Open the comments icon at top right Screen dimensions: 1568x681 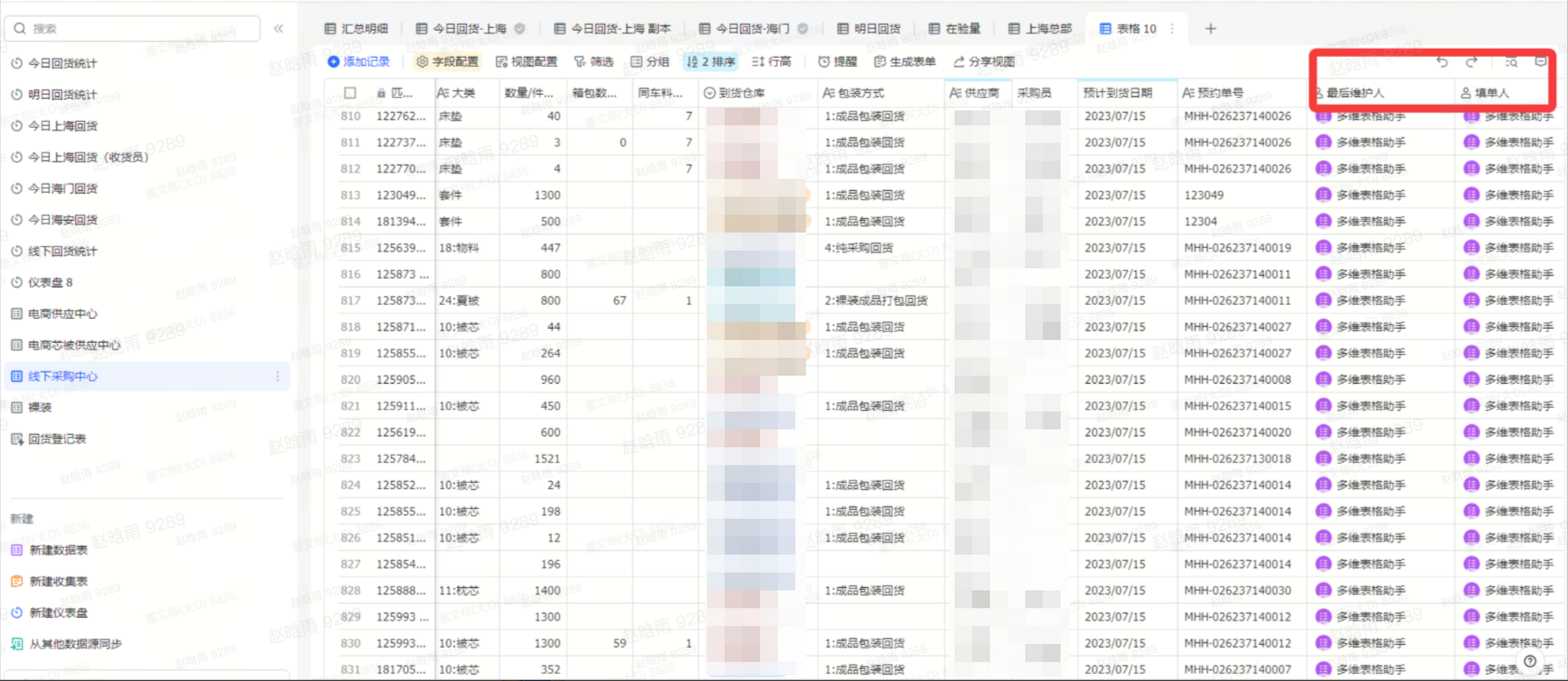tap(1541, 61)
